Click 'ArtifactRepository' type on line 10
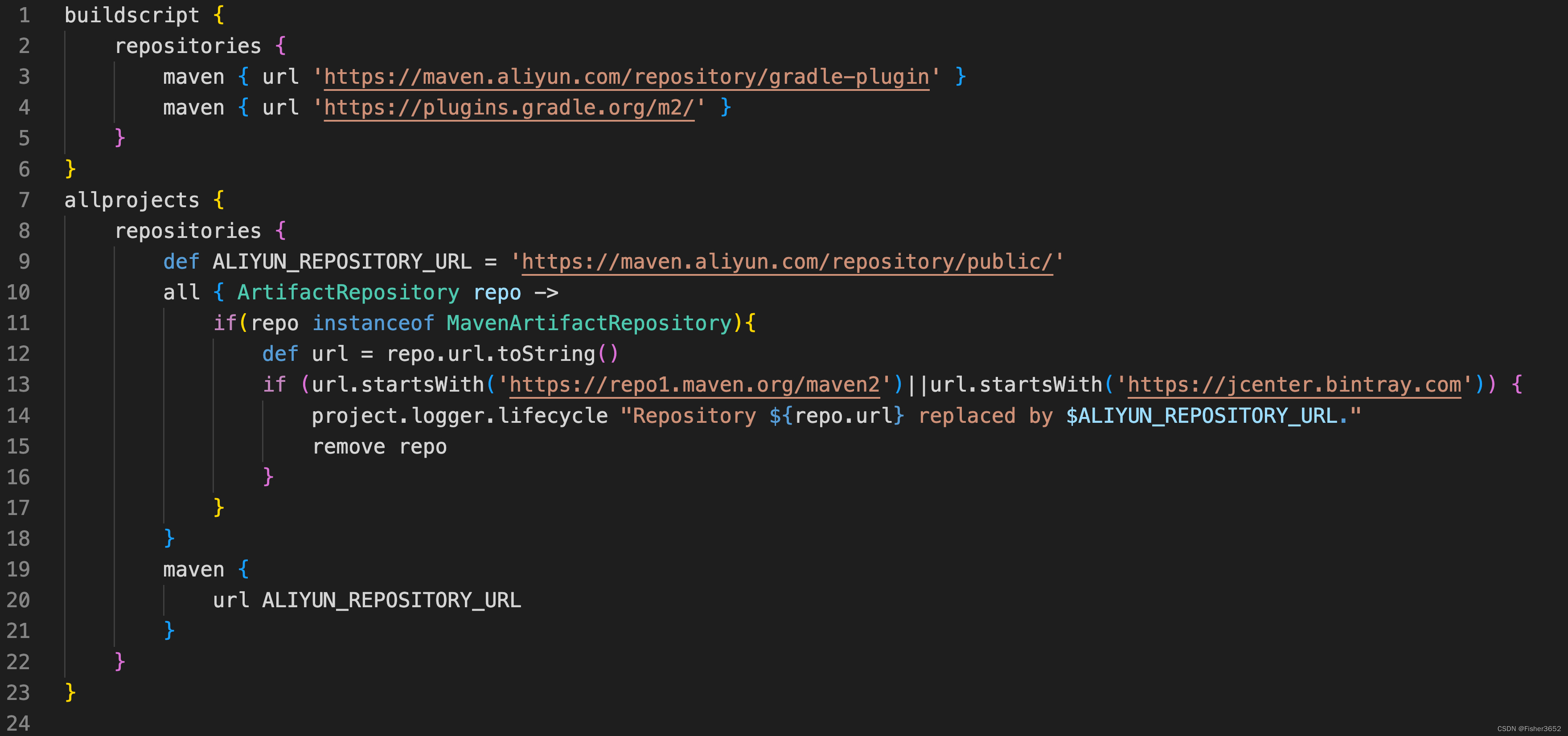This screenshot has width=1568, height=736. [x=348, y=293]
